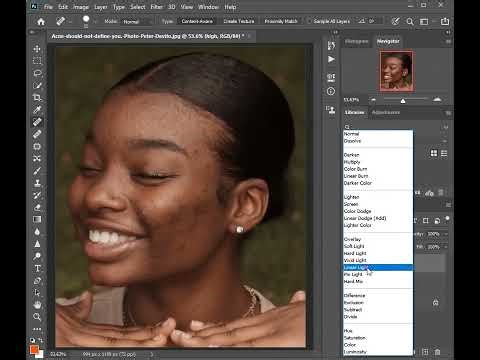Screen dimensions: 480x360
Task: Open the Libraries panel menu
Action: tap(448, 113)
